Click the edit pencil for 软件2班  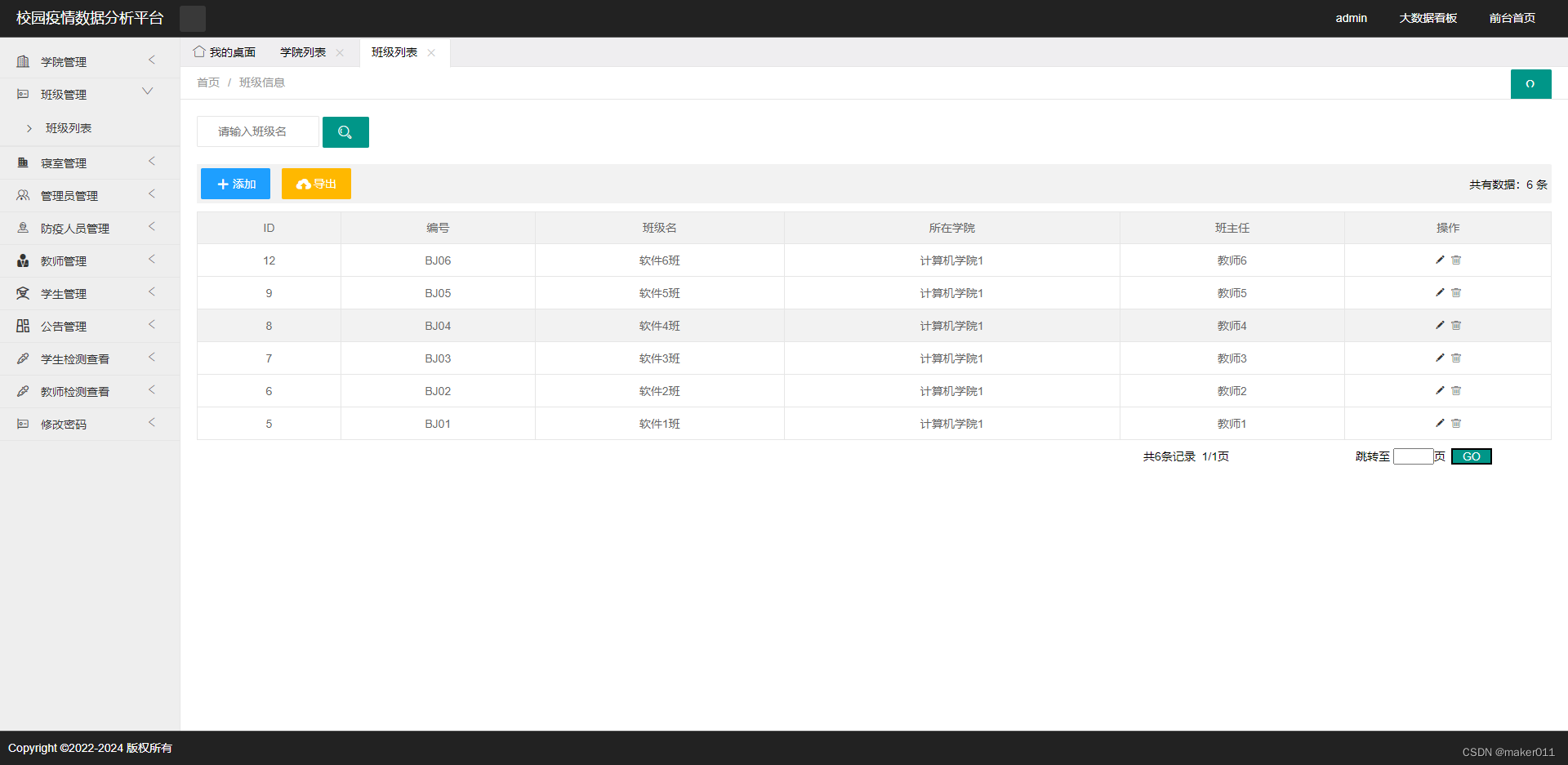(x=1440, y=390)
